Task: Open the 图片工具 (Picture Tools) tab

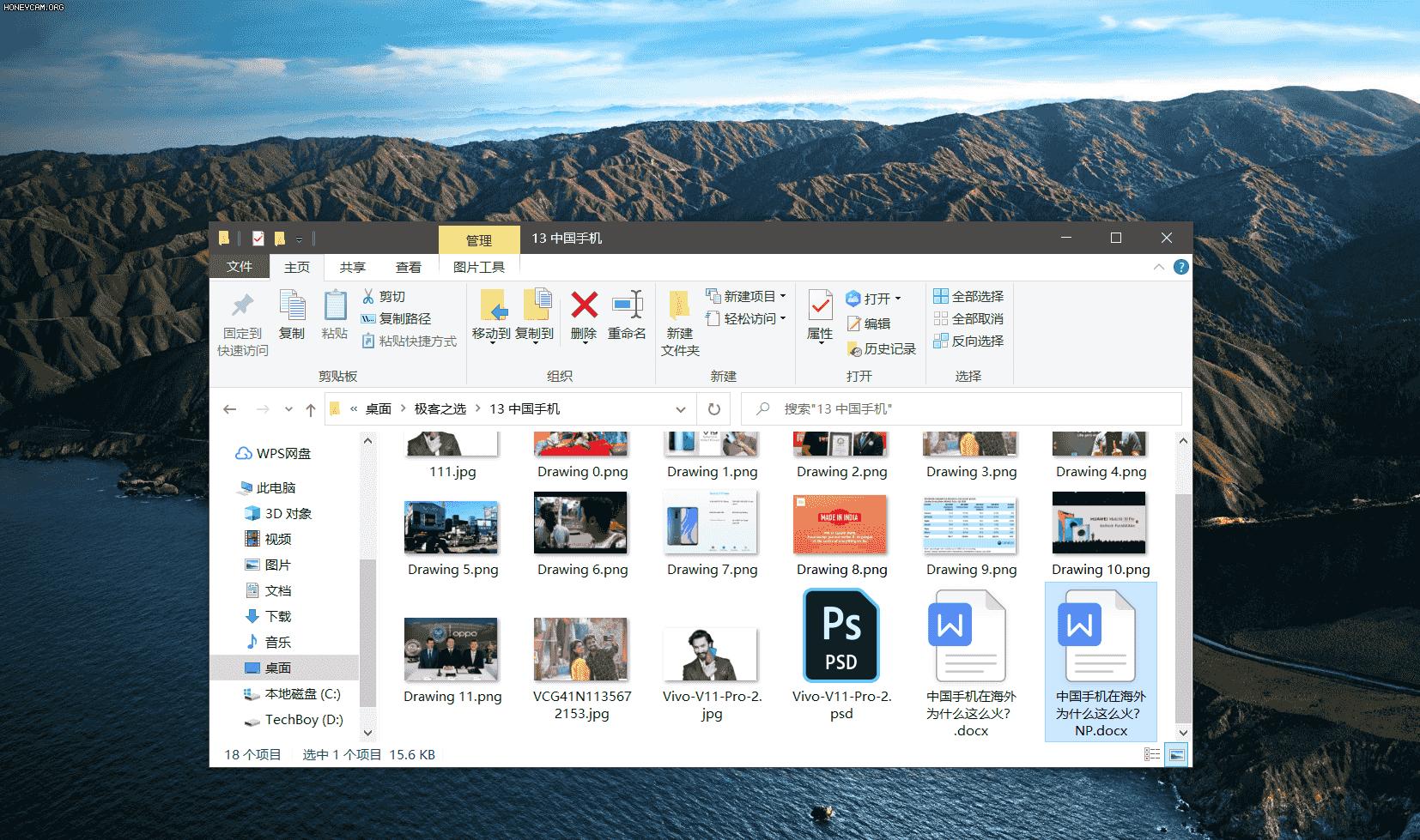Action: click(x=478, y=267)
